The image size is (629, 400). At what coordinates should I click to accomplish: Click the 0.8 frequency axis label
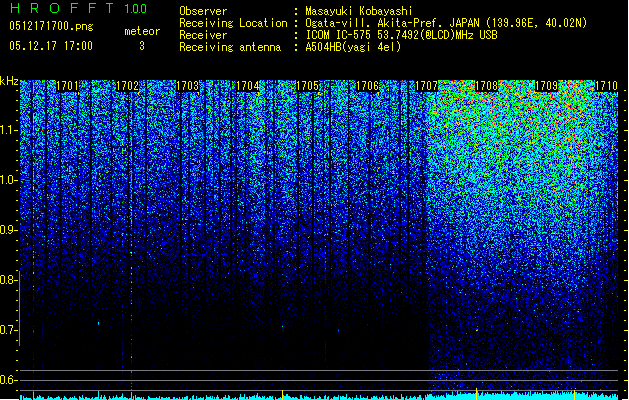coord(8,280)
